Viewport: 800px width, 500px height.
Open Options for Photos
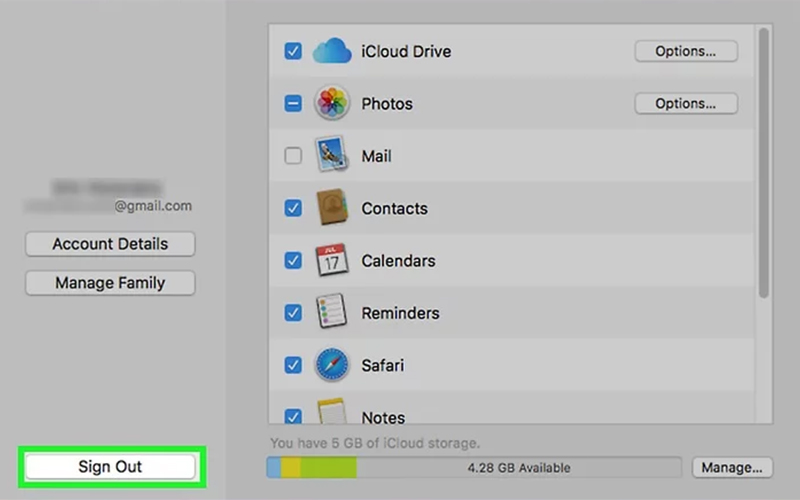(686, 103)
